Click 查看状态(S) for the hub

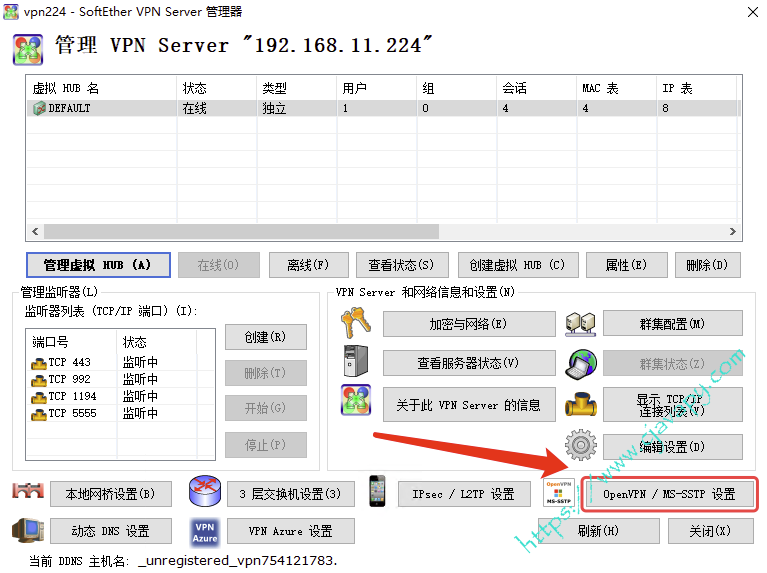[402, 265]
